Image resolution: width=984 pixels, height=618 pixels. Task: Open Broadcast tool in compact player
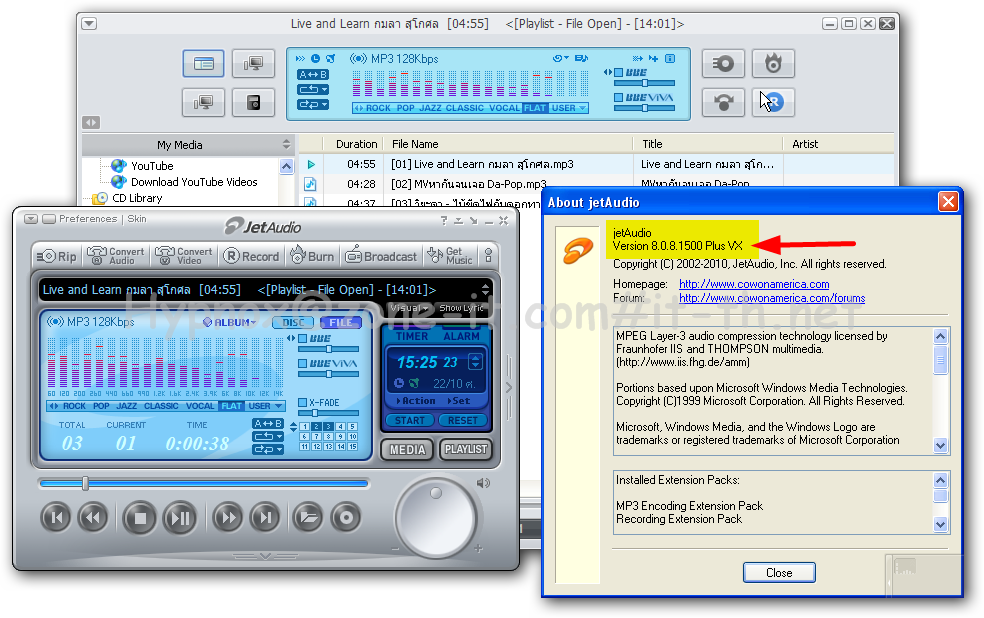381,256
